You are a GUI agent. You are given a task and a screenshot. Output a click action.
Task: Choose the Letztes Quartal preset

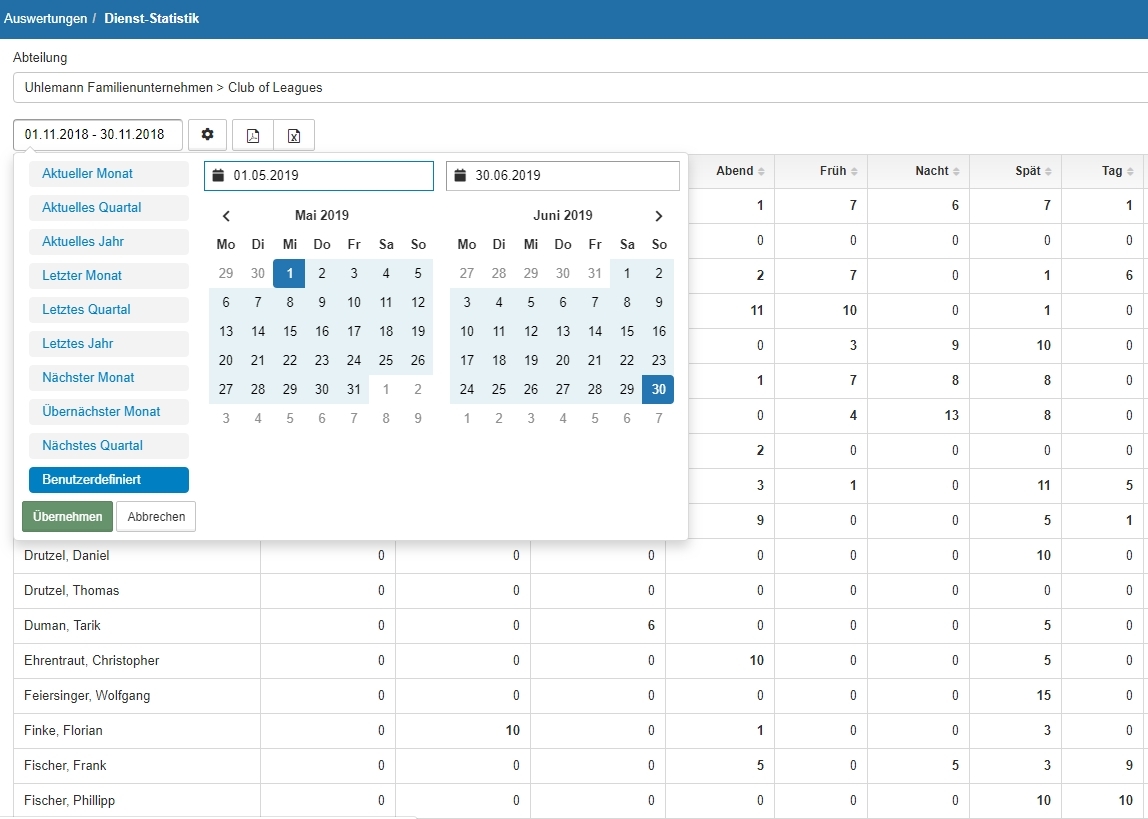[109, 310]
